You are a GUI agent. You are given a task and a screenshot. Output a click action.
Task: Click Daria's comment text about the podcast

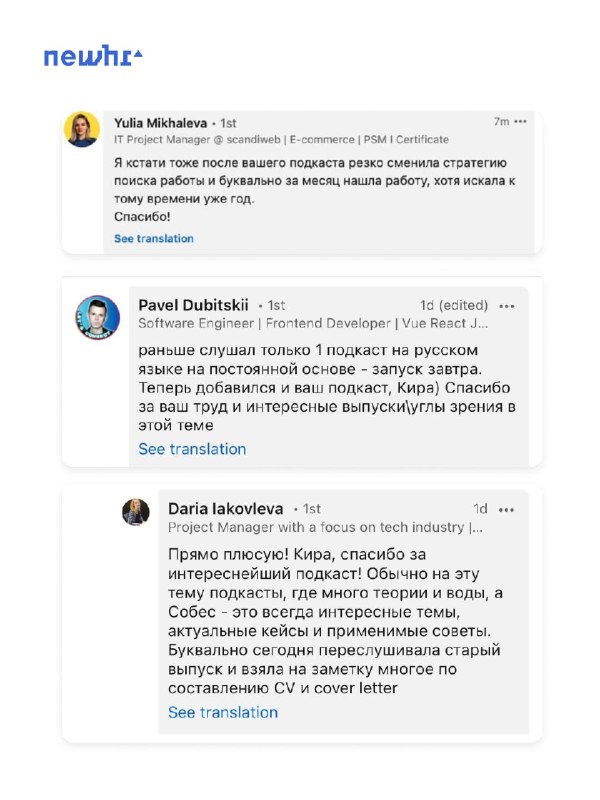click(x=335, y=621)
